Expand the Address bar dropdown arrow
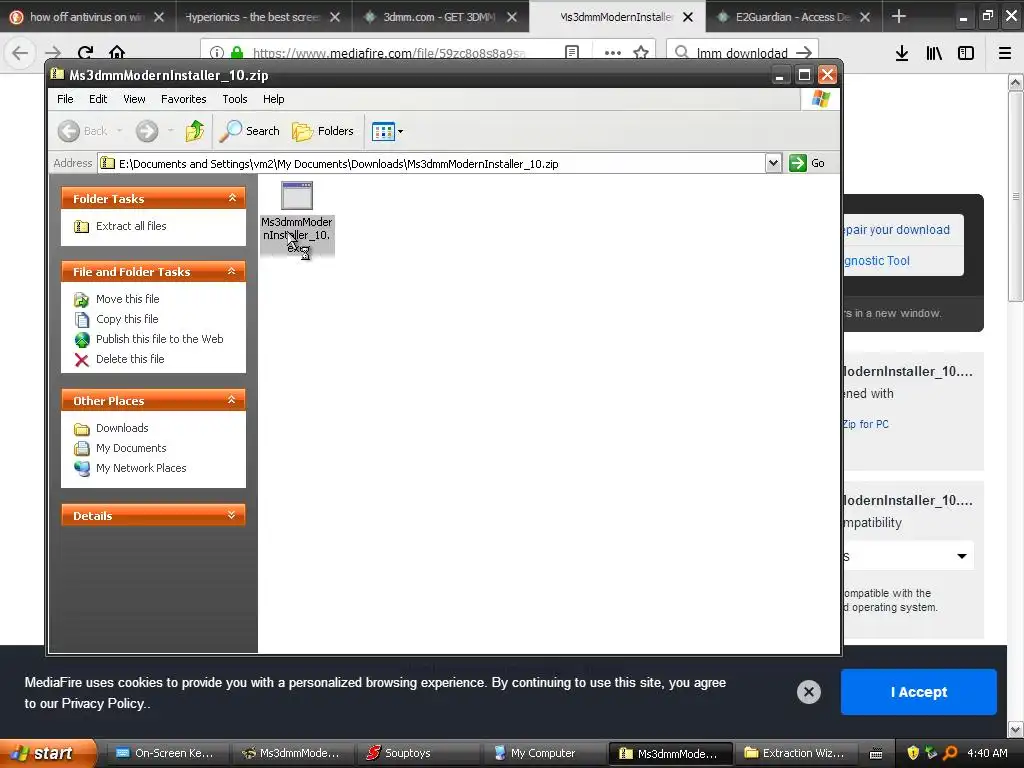The image size is (1024, 768). click(773, 163)
